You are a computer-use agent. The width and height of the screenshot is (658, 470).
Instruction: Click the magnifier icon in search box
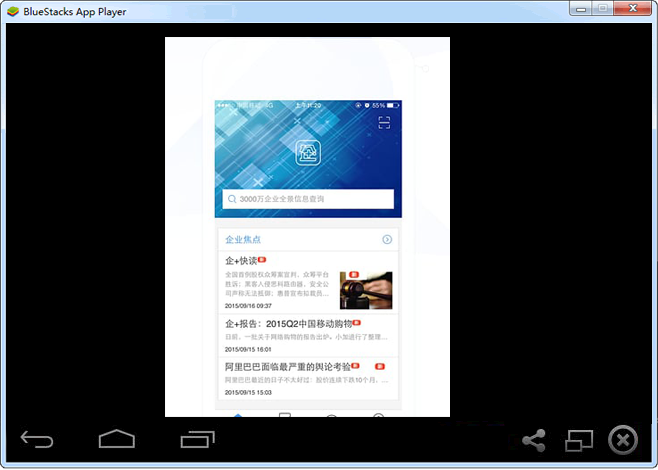[232, 200]
